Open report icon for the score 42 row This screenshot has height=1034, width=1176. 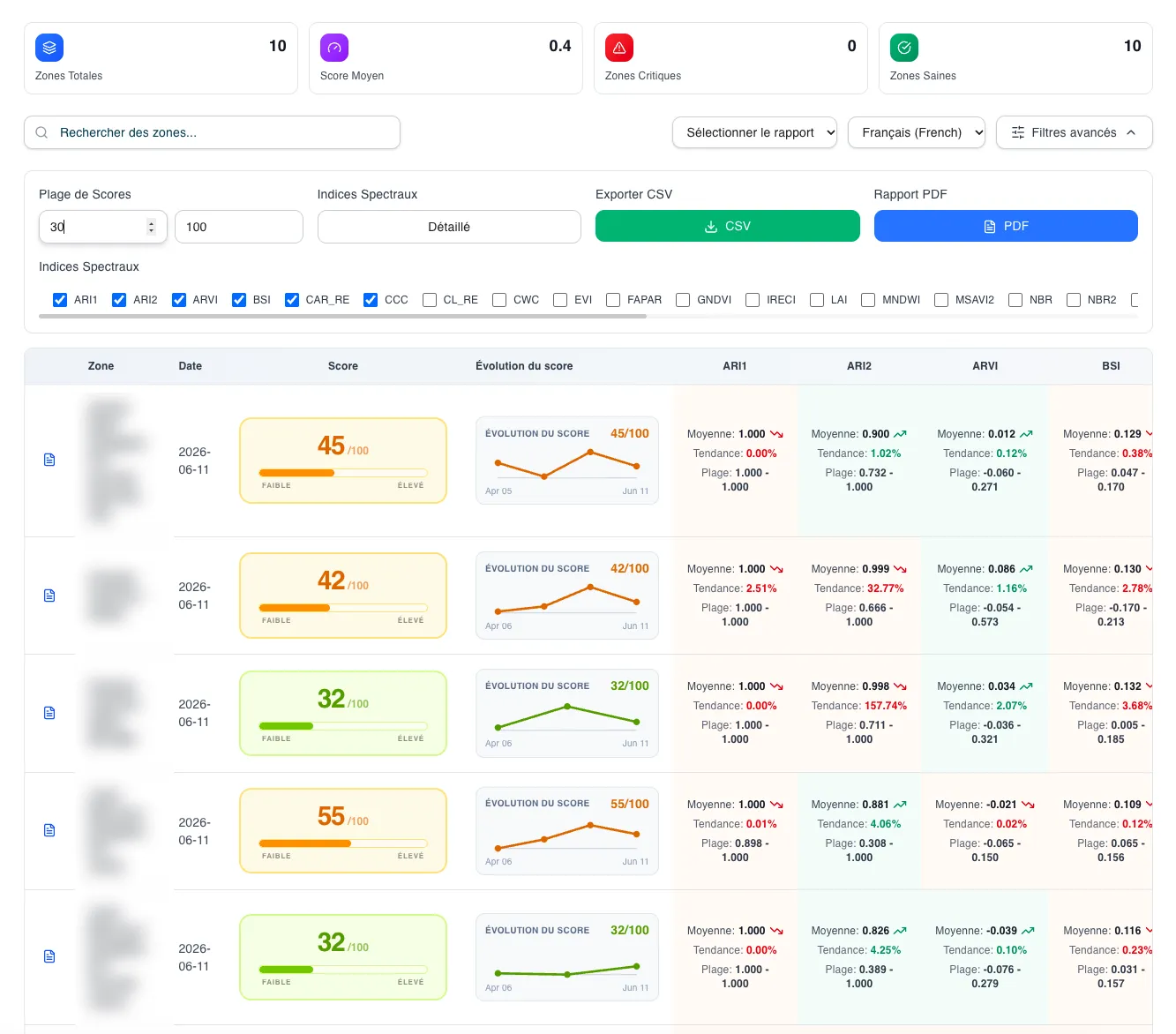pyautogui.click(x=49, y=596)
